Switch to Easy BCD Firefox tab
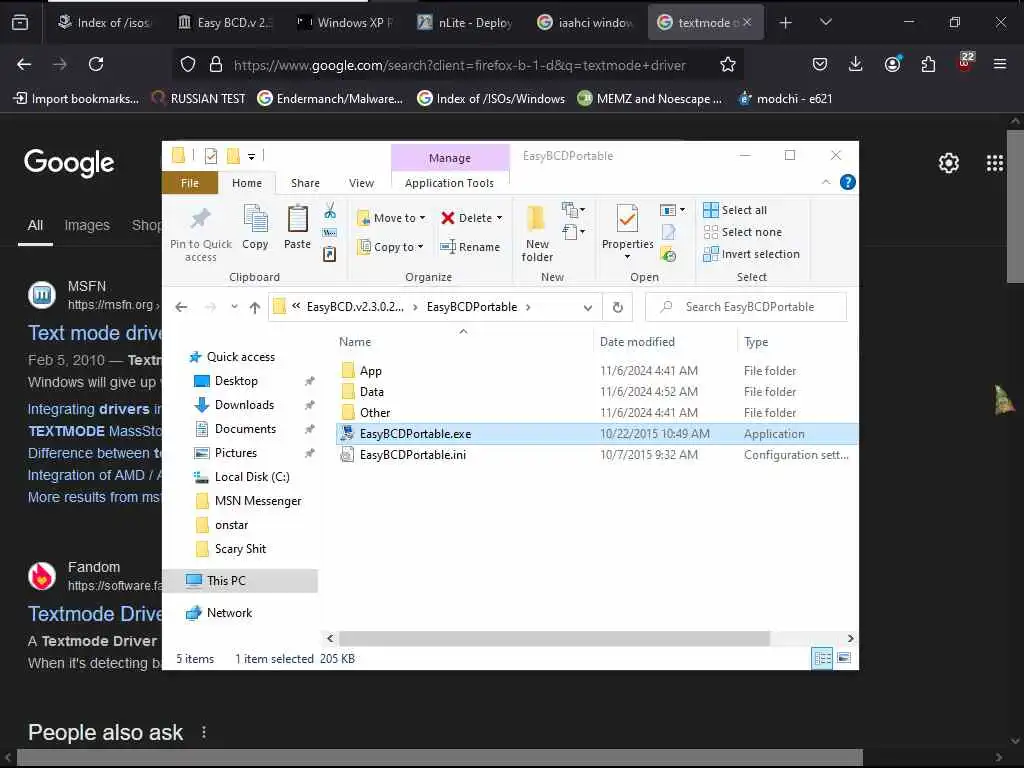The height and width of the screenshot is (768, 1024). pyautogui.click(x=226, y=23)
